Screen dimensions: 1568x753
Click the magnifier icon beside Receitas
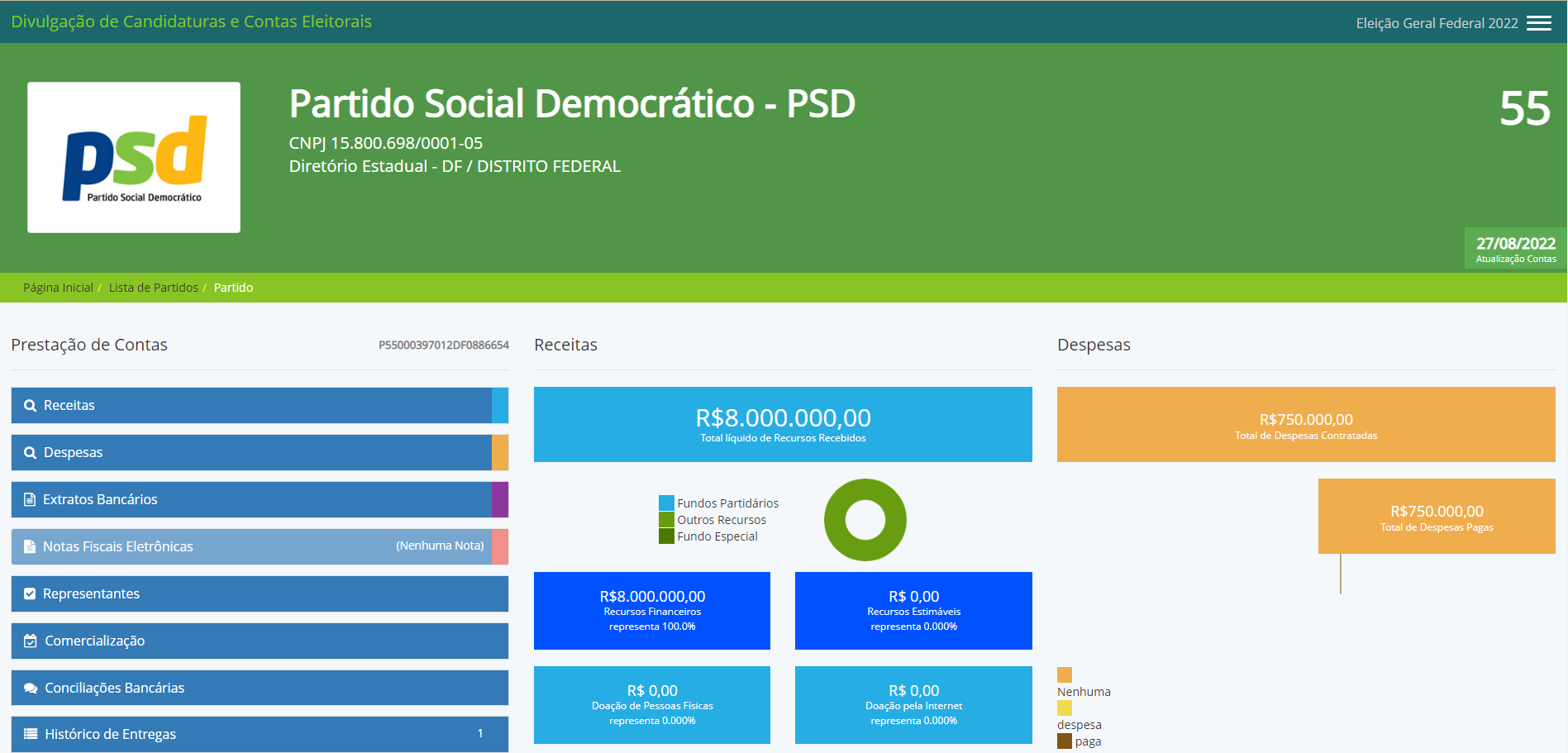coord(30,406)
